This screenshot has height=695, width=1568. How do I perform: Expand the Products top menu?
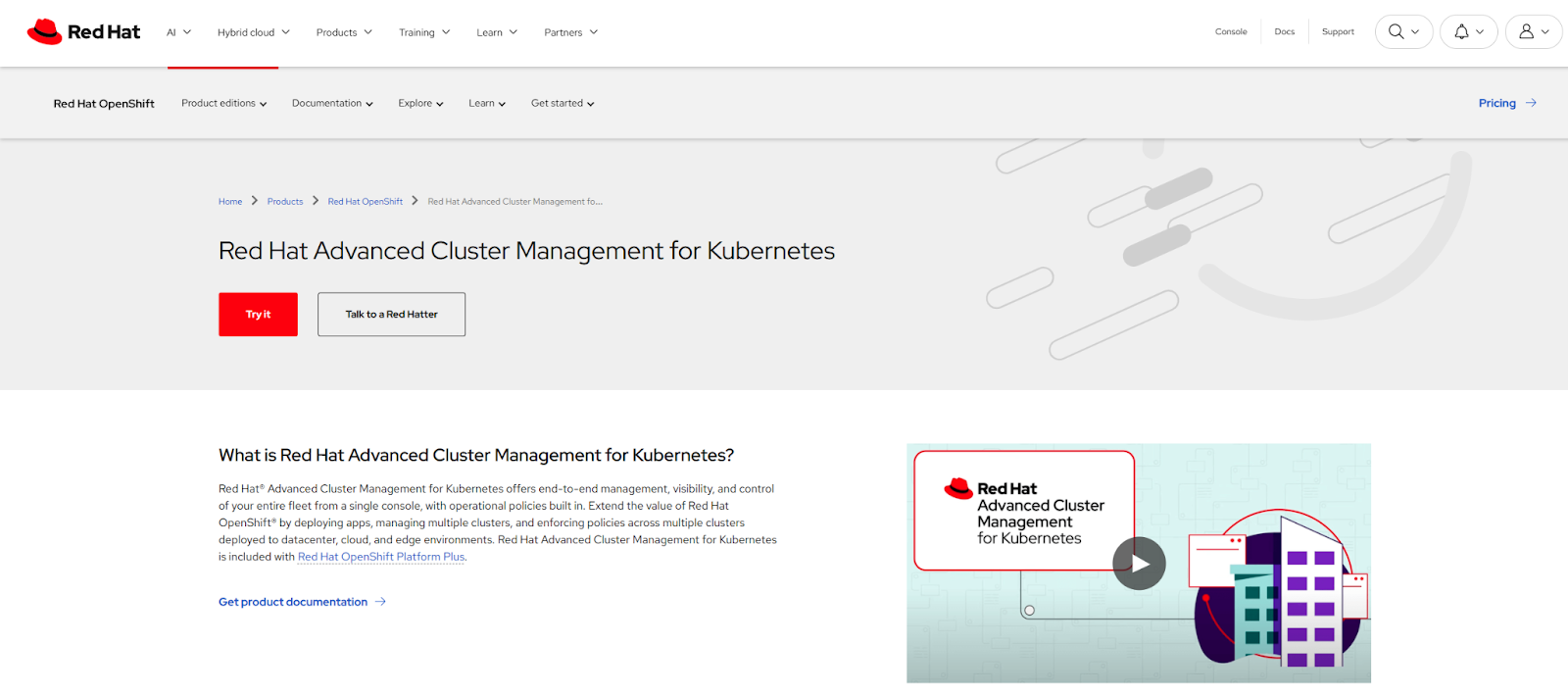[x=344, y=32]
